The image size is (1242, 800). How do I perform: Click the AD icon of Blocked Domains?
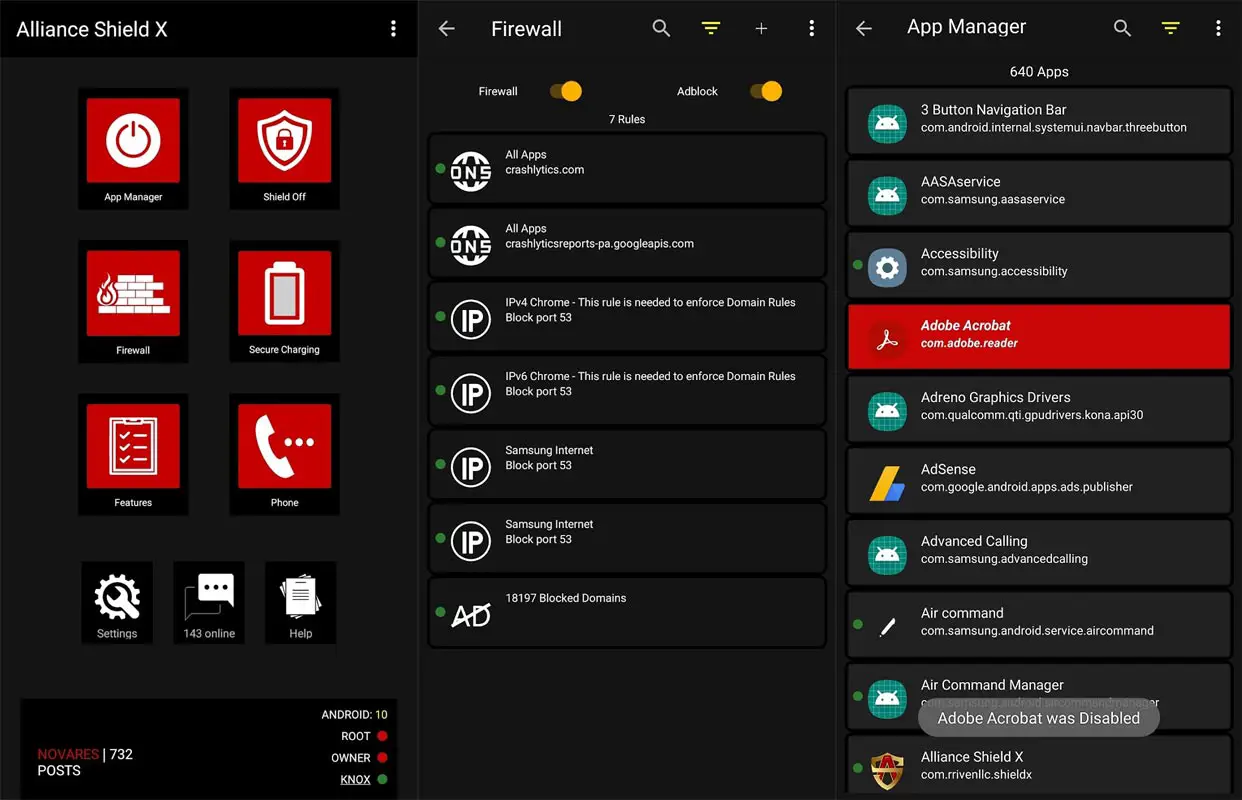tap(471, 615)
